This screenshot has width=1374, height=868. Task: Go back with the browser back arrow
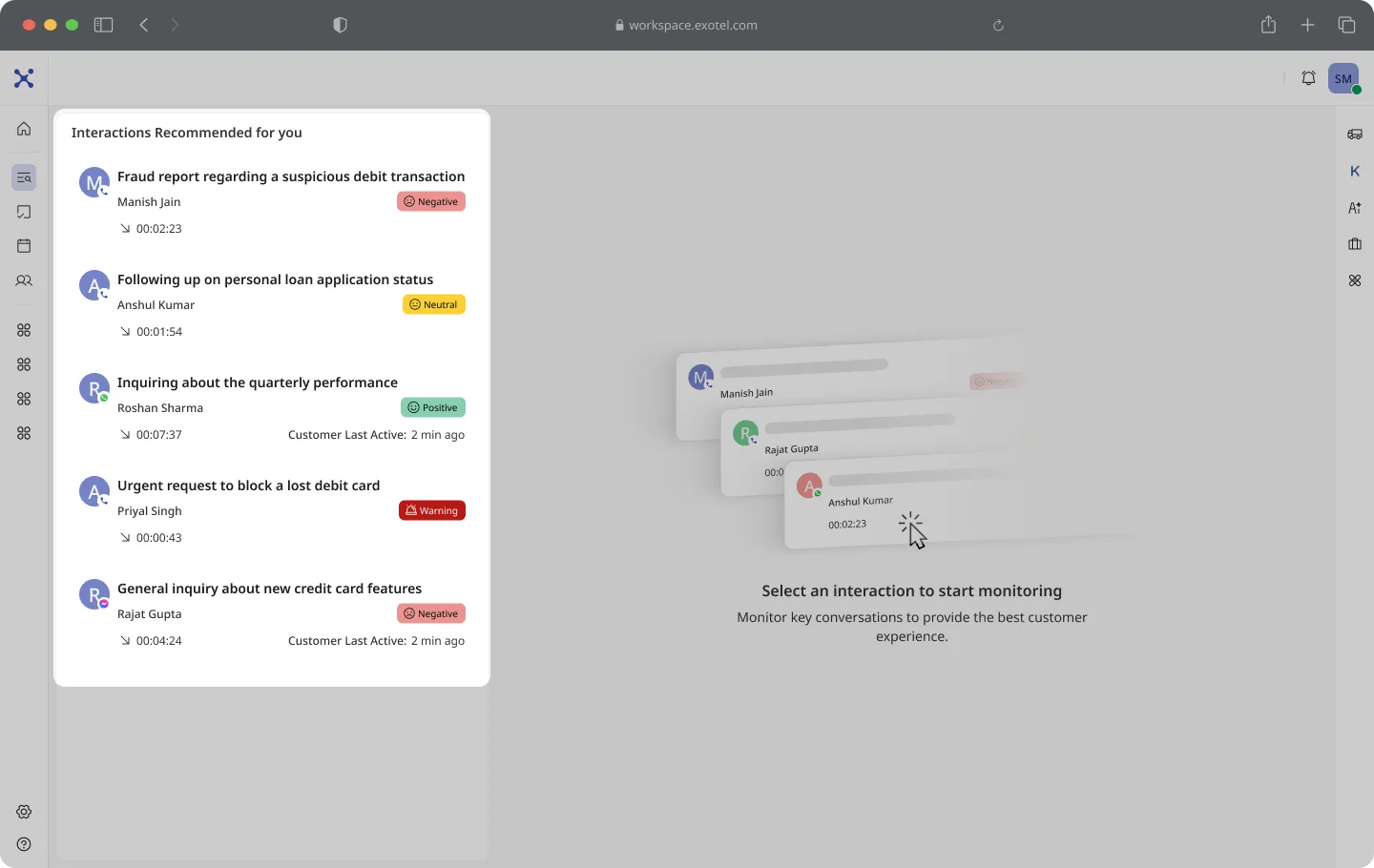click(144, 25)
